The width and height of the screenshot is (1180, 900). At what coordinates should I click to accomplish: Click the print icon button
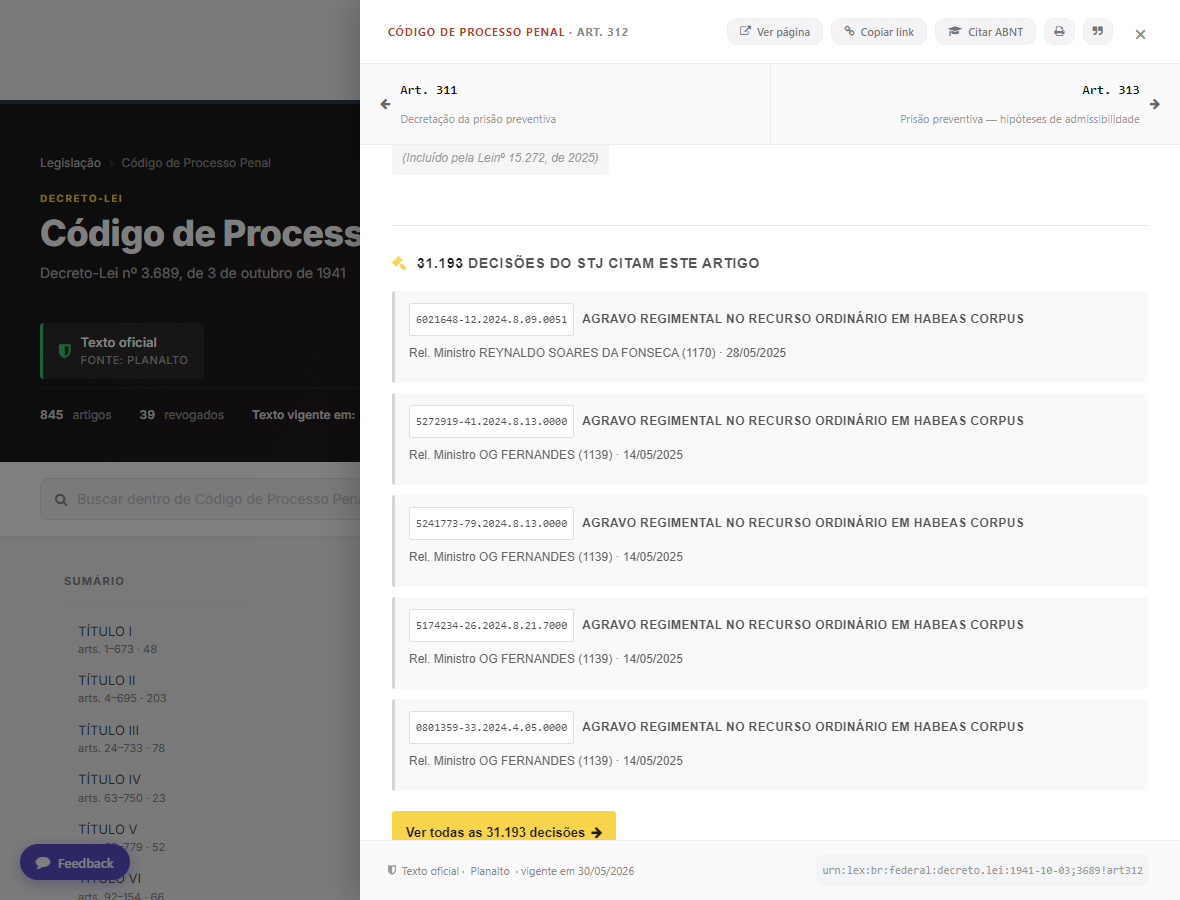[x=1059, y=32]
